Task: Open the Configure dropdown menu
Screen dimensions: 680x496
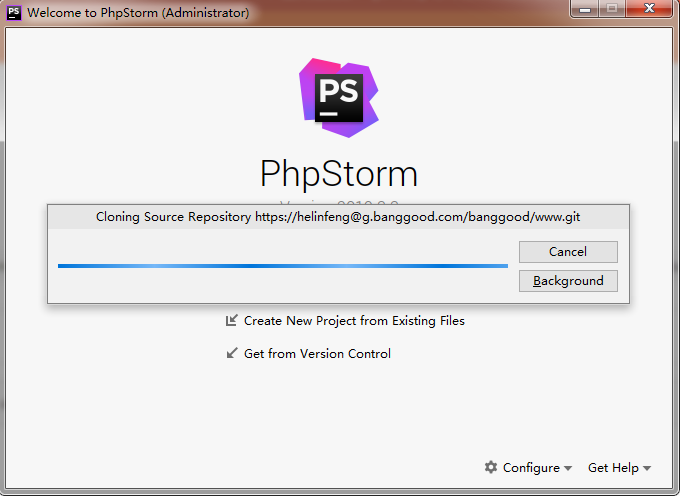Action: coord(528,467)
